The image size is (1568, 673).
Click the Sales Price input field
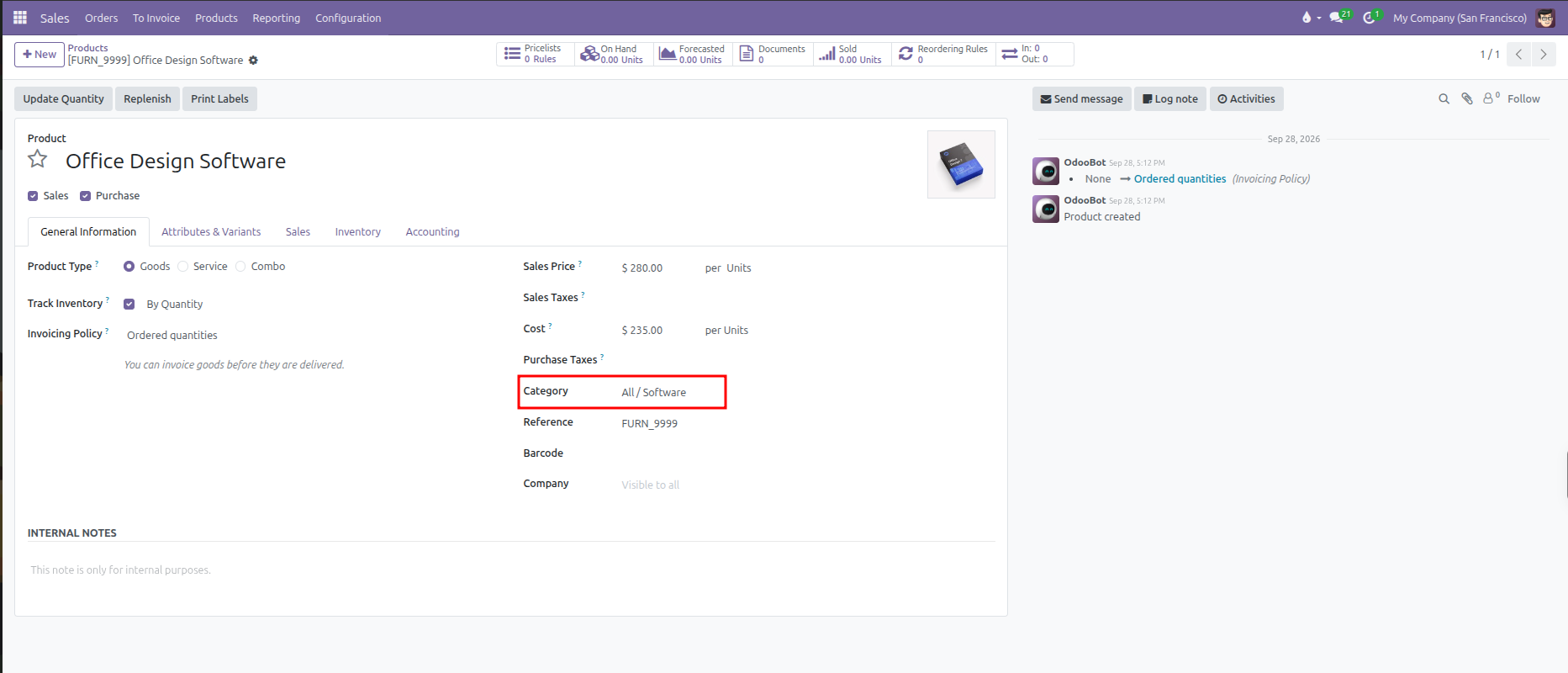click(657, 268)
